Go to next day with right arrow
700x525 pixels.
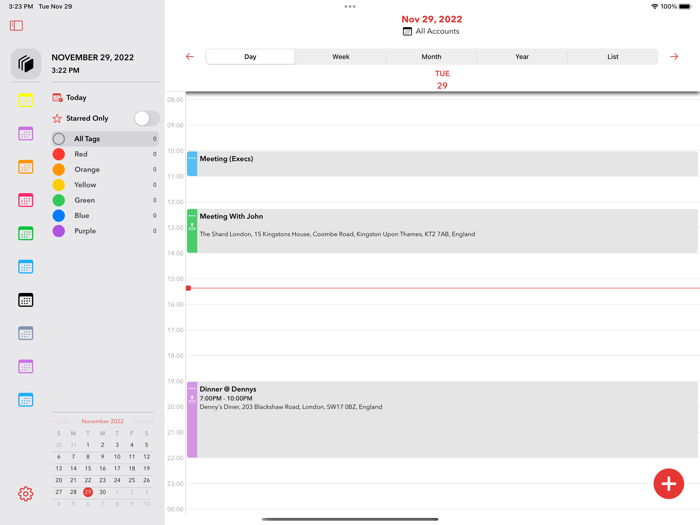(x=674, y=57)
